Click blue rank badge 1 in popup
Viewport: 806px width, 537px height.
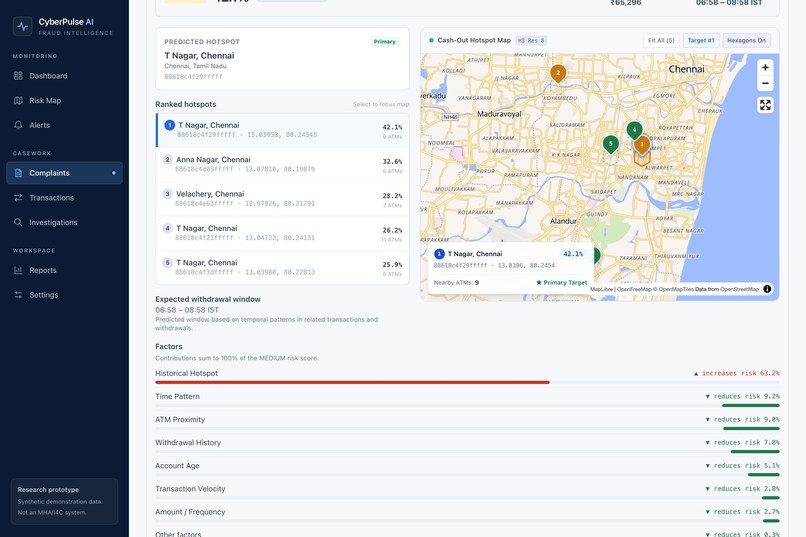pos(439,254)
